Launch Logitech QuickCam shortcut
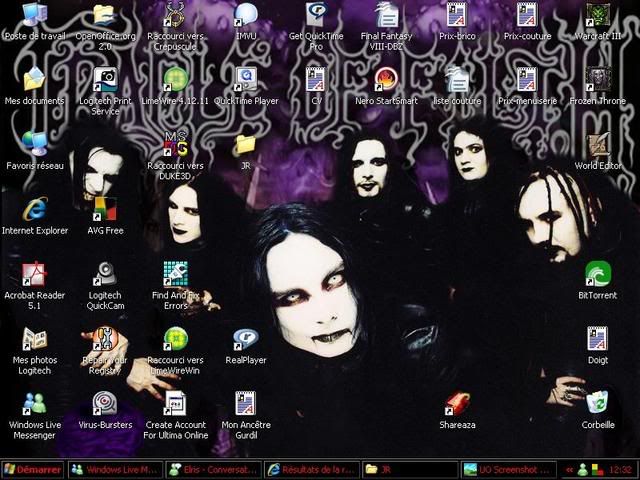This screenshot has height=480, width=640. pyautogui.click(x=105, y=274)
